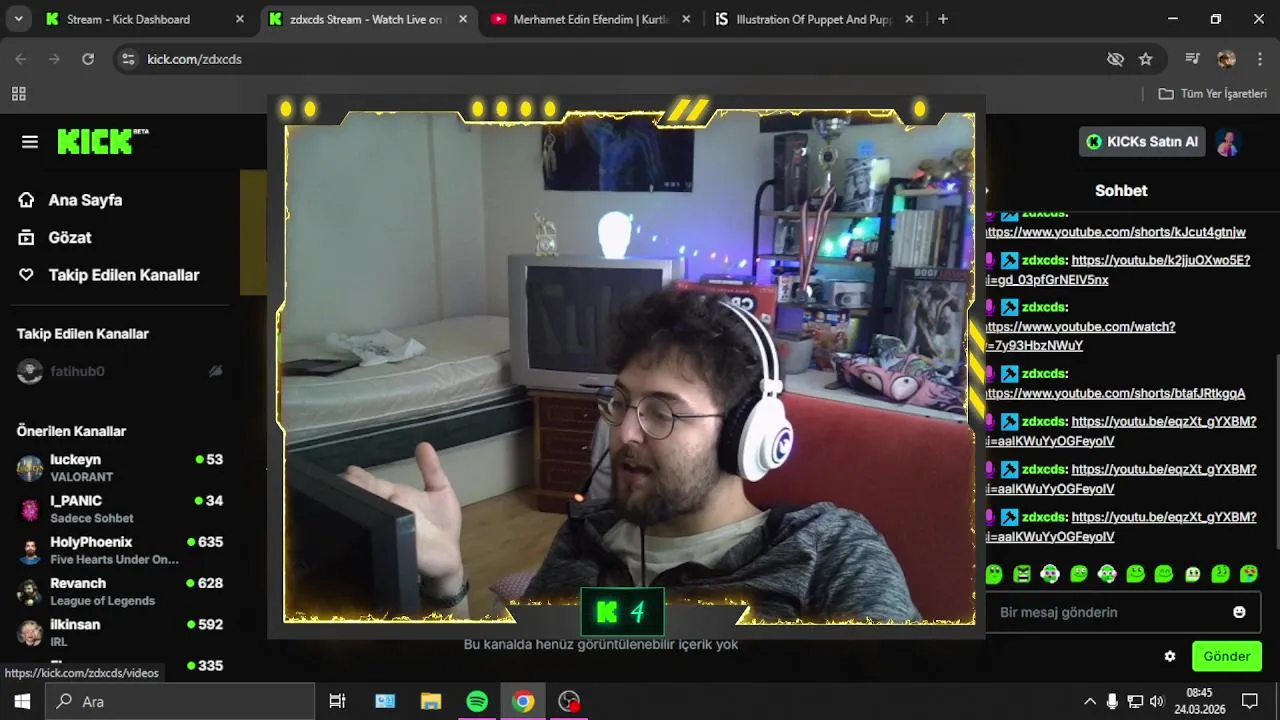Open the Kick user profile avatar menu
This screenshot has width=1280, height=720.
(1228, 142)
